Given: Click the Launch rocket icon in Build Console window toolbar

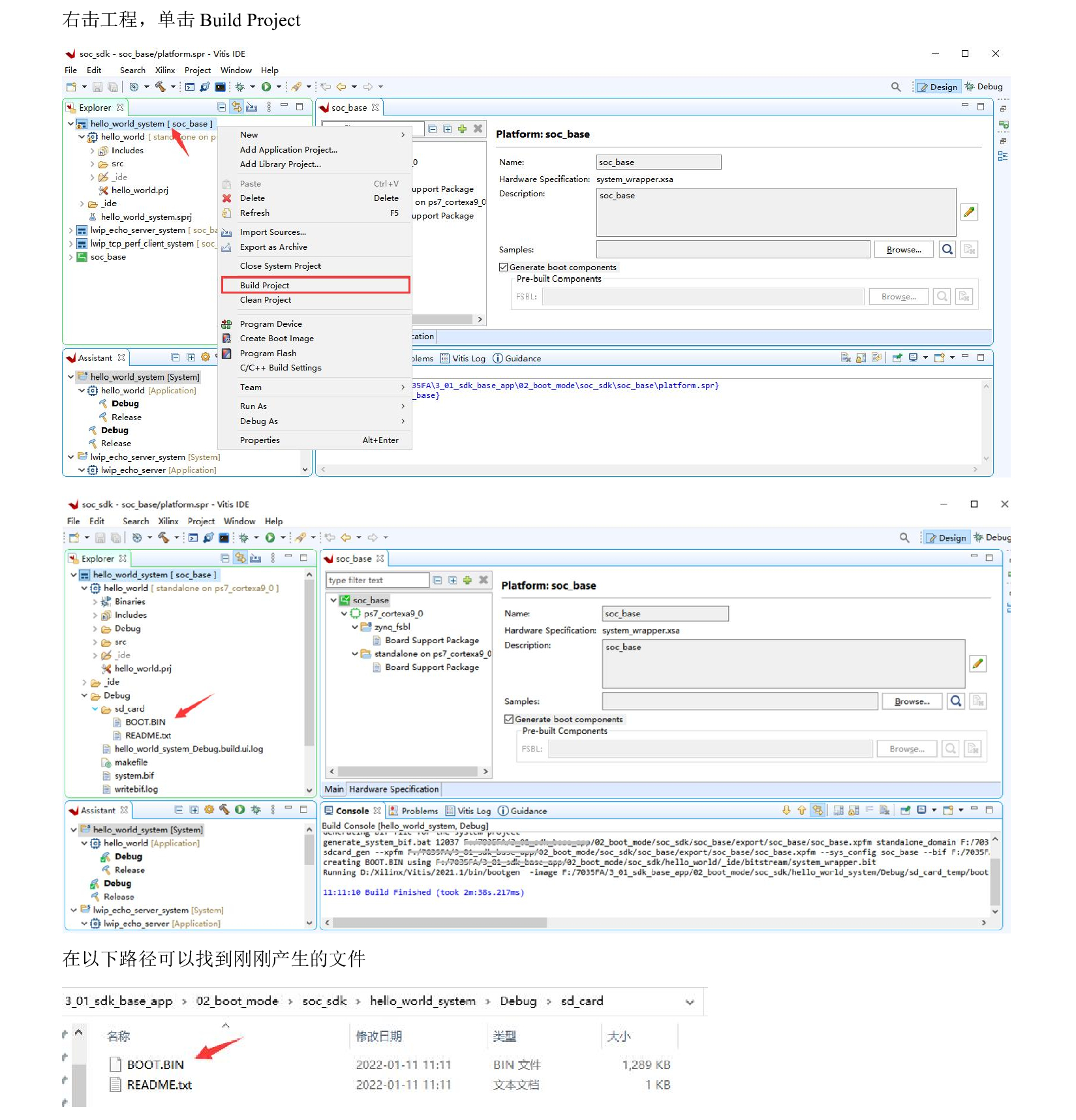Looking at the screenshot, I should pyautogui.click(x=300, y=537).
